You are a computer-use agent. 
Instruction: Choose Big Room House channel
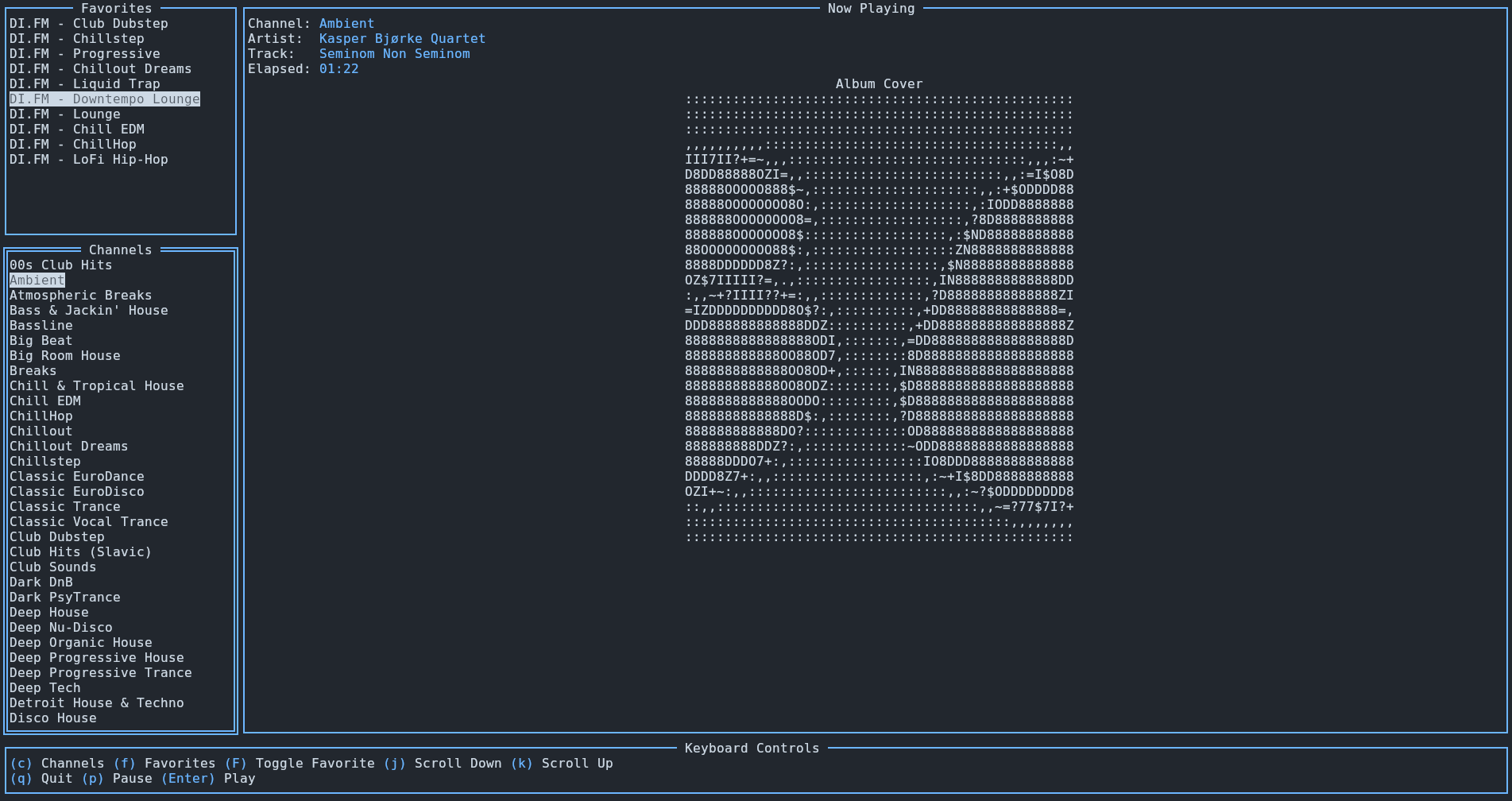click(x=65, y=355)
